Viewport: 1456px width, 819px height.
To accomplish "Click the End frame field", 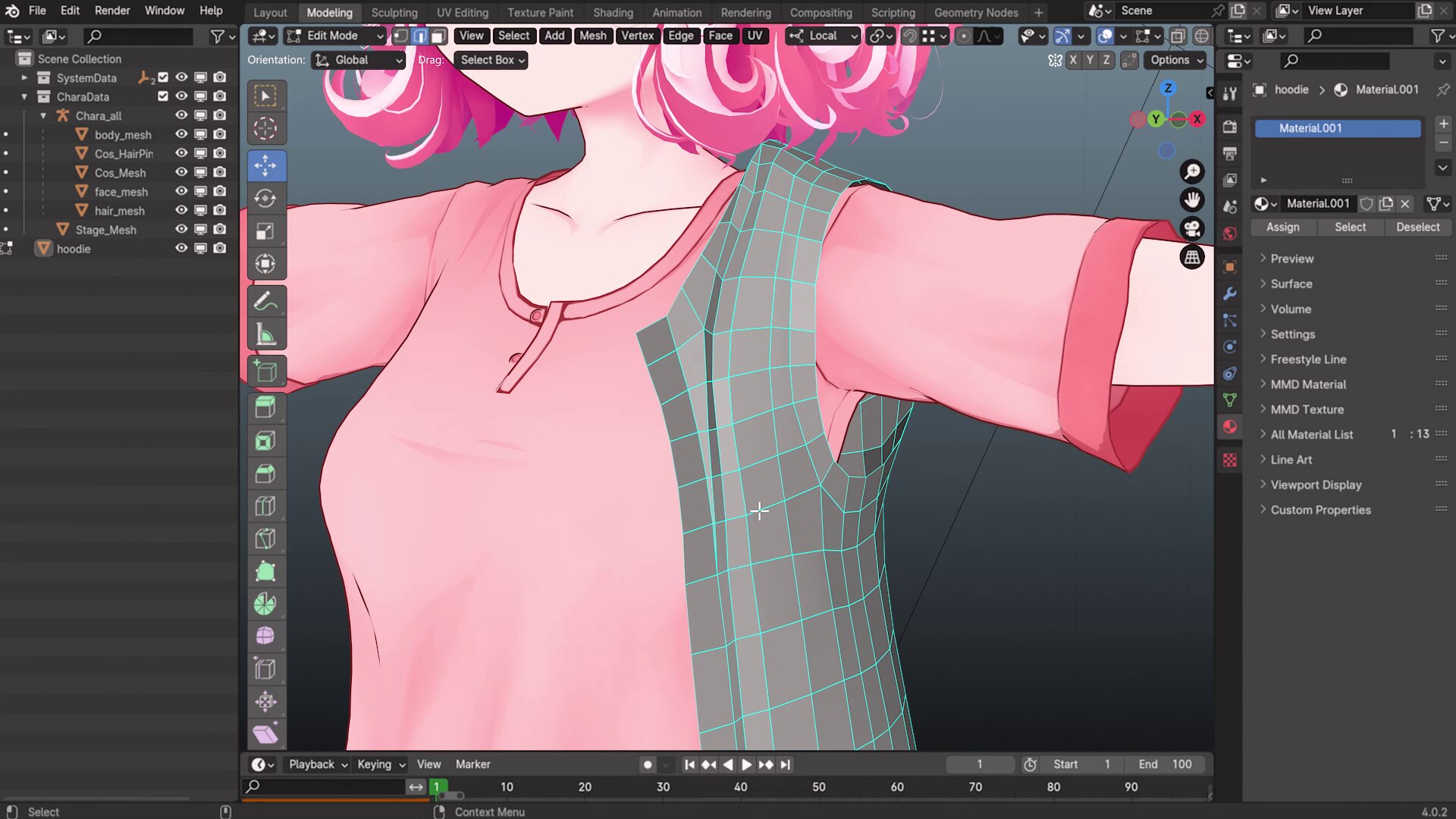I will coord(1166,764).
